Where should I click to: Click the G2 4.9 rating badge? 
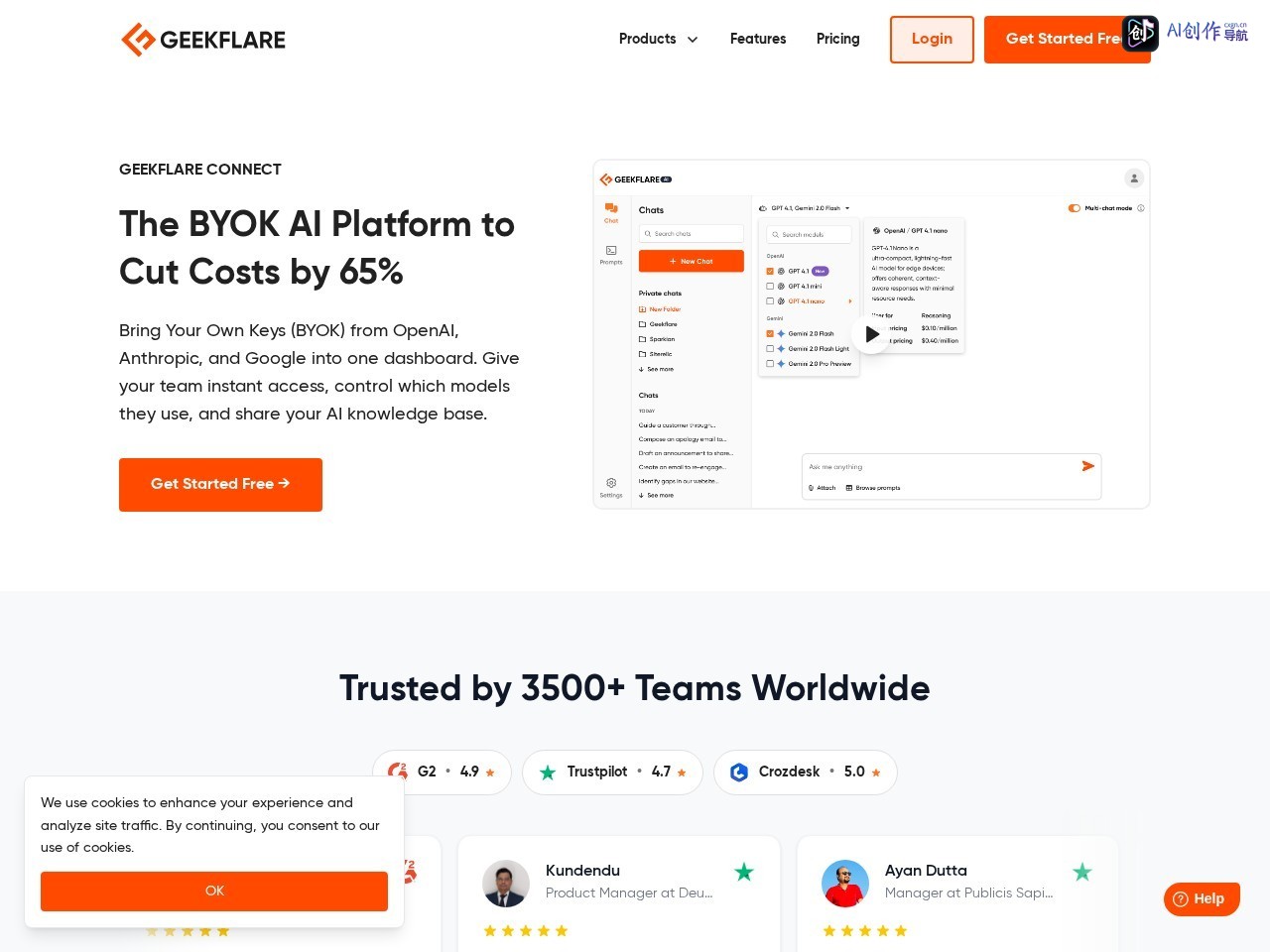[x=442, y=773]
